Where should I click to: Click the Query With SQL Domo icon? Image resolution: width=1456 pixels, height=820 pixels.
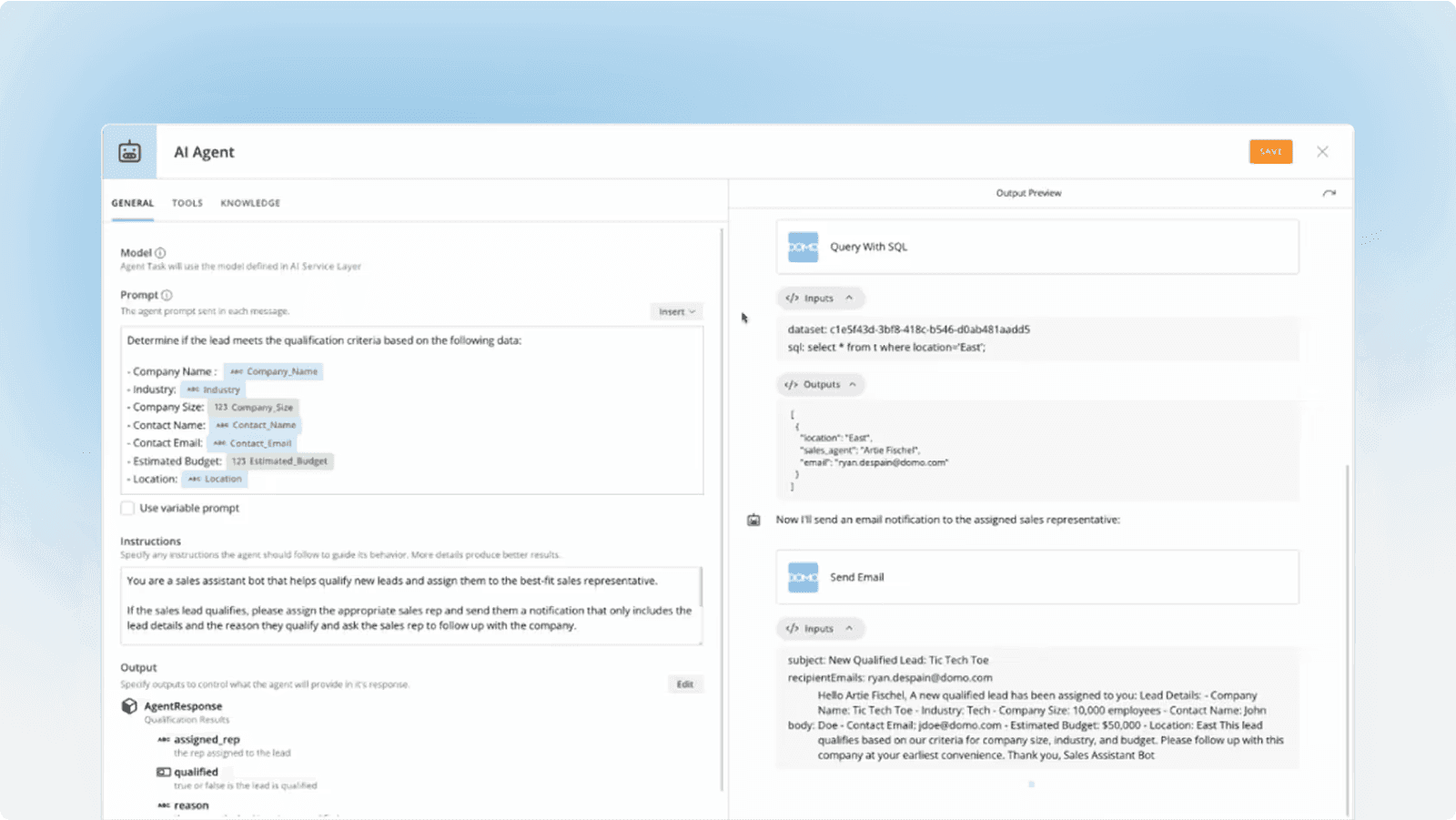point(803,247)
